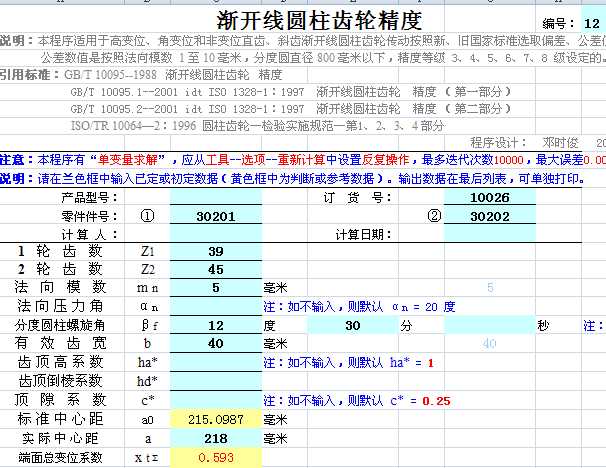Click the GB/T 10095.2--2001 reference line

pyautogui.click(x=291, y=109)
